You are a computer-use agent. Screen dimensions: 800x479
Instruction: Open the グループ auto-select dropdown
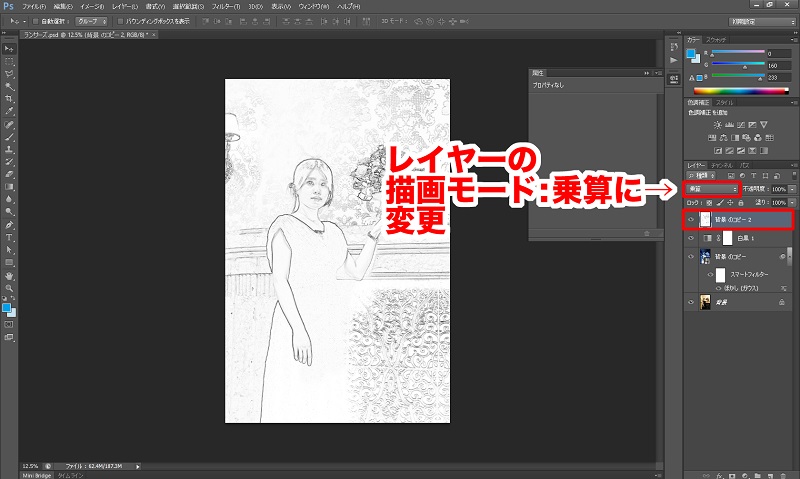[x=91, y=21]
